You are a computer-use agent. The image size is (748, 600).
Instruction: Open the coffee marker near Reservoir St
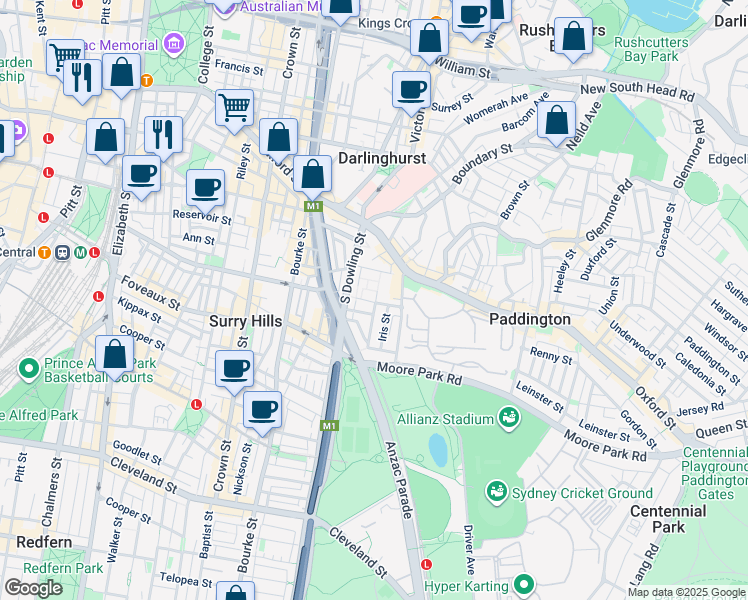pos(205,187)
